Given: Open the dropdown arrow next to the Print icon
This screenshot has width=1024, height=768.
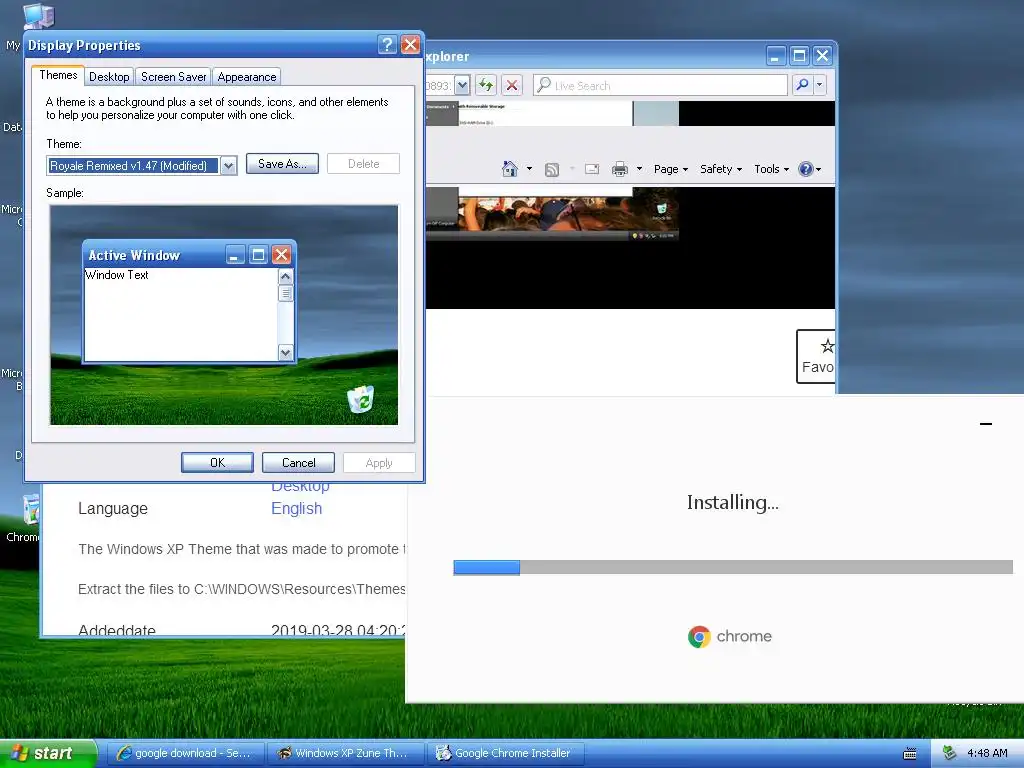Looking at the screenshot, I should [639, 169].
